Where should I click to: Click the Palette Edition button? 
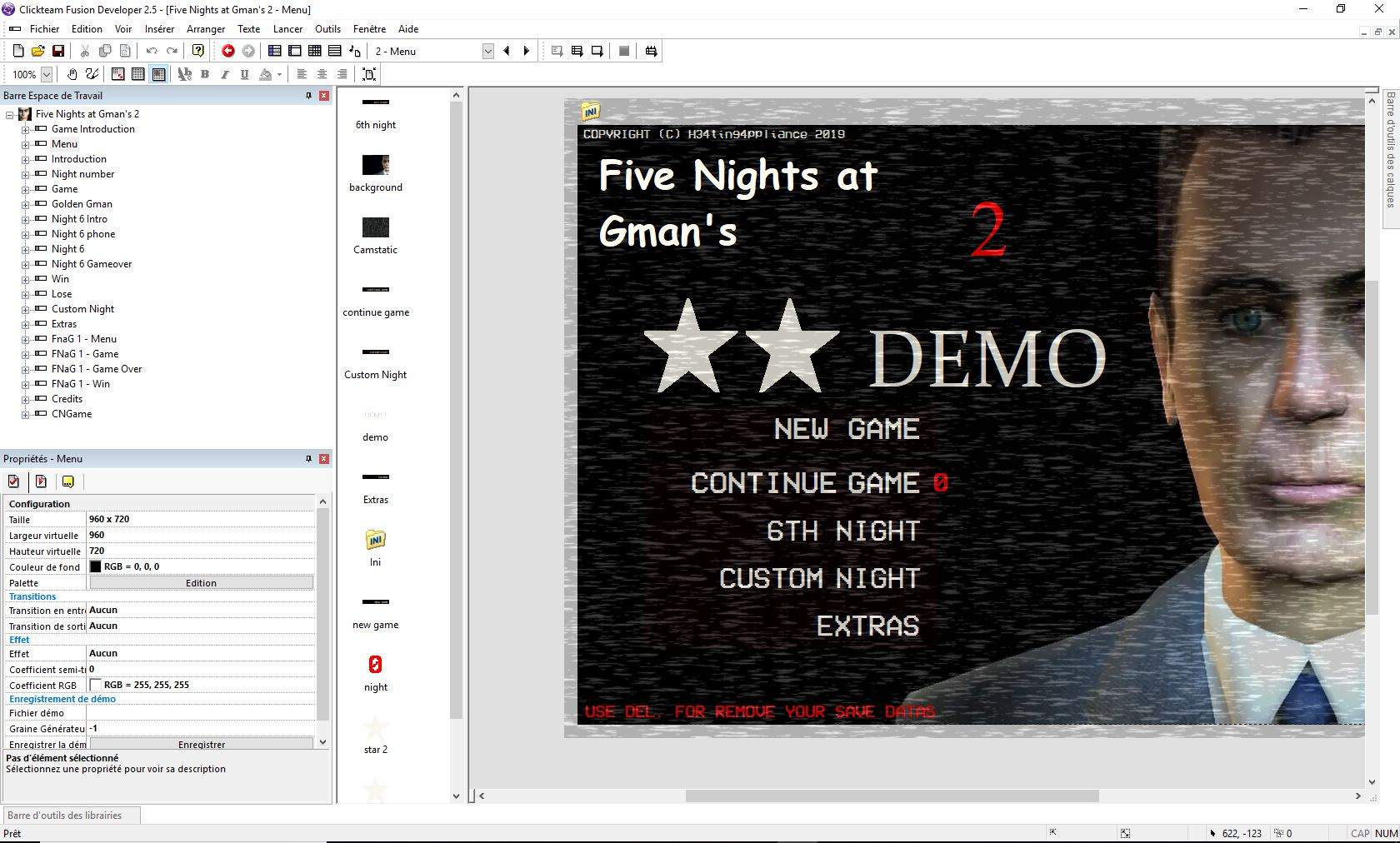(201, 583)
